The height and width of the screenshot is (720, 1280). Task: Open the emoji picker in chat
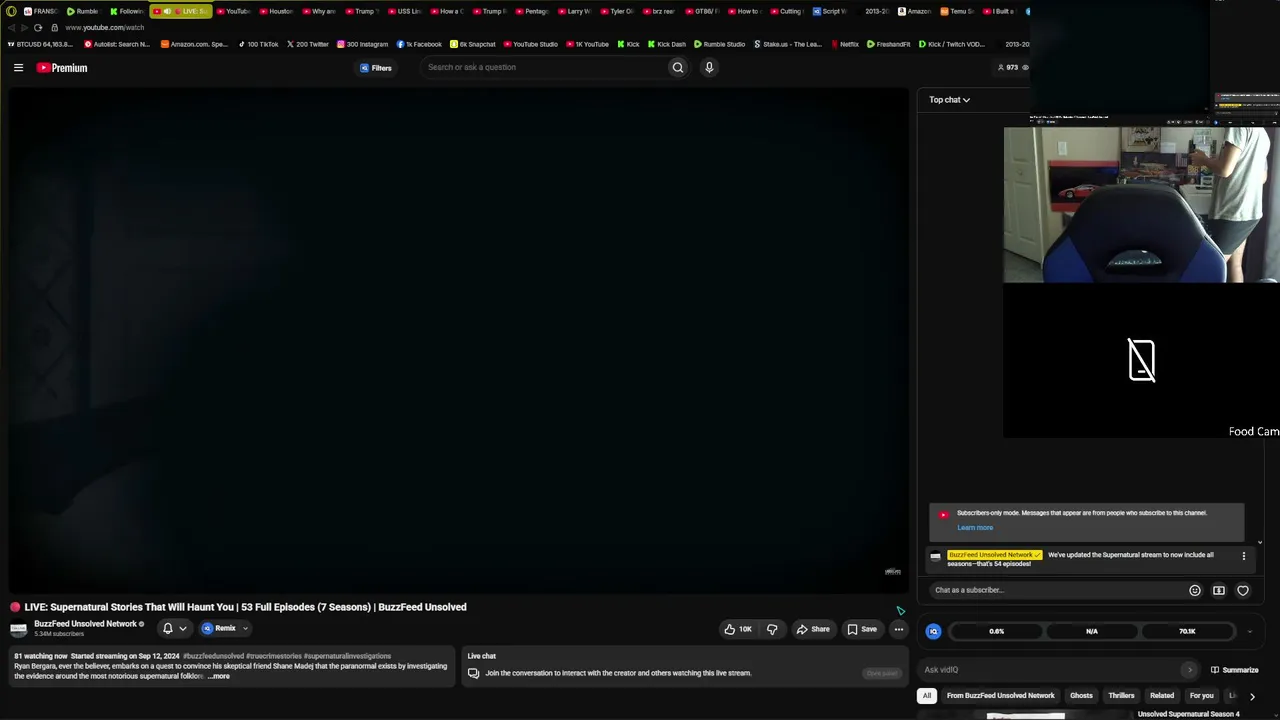[x=1194, y=590]
